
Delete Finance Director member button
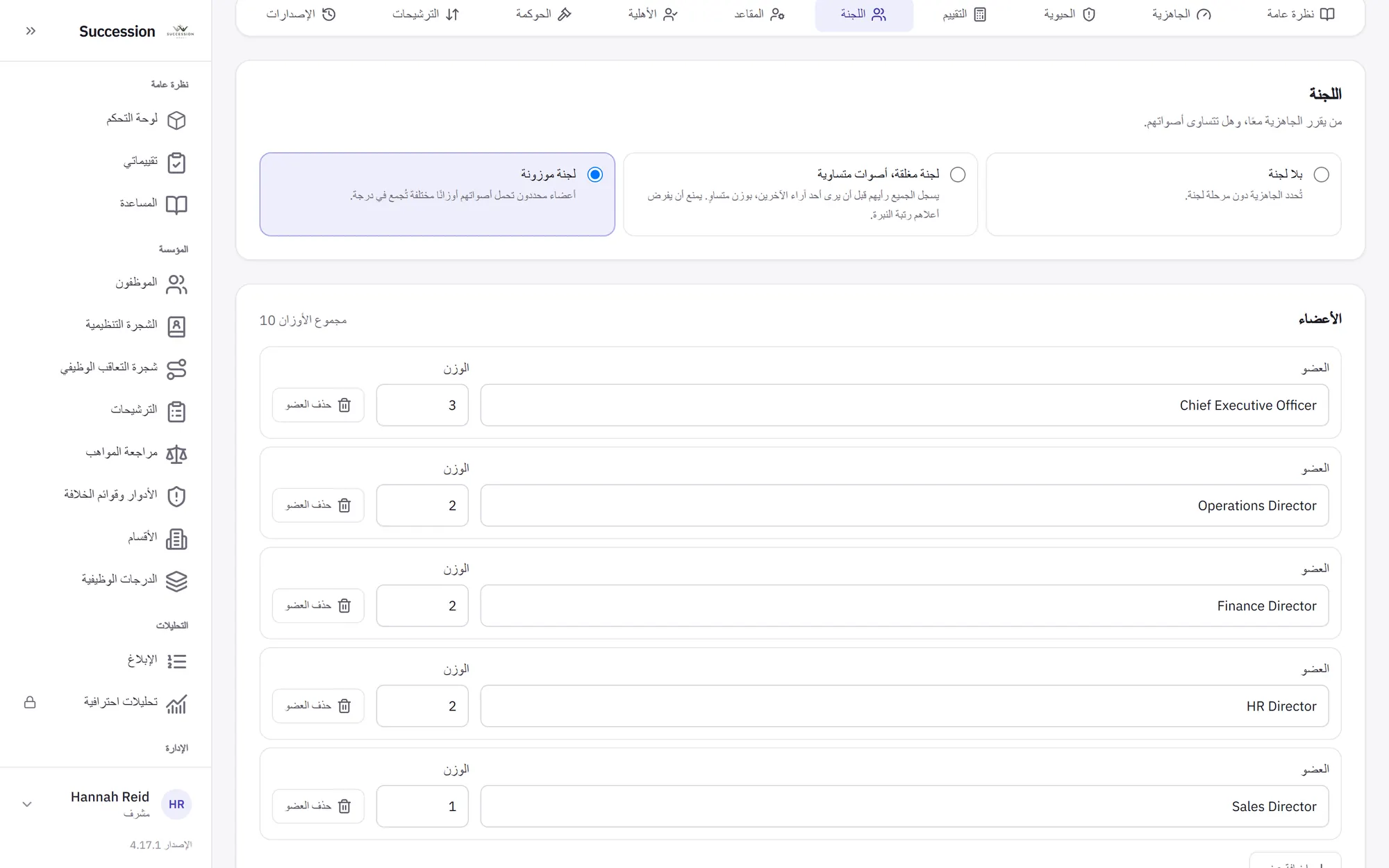click(x=318, y=606)
